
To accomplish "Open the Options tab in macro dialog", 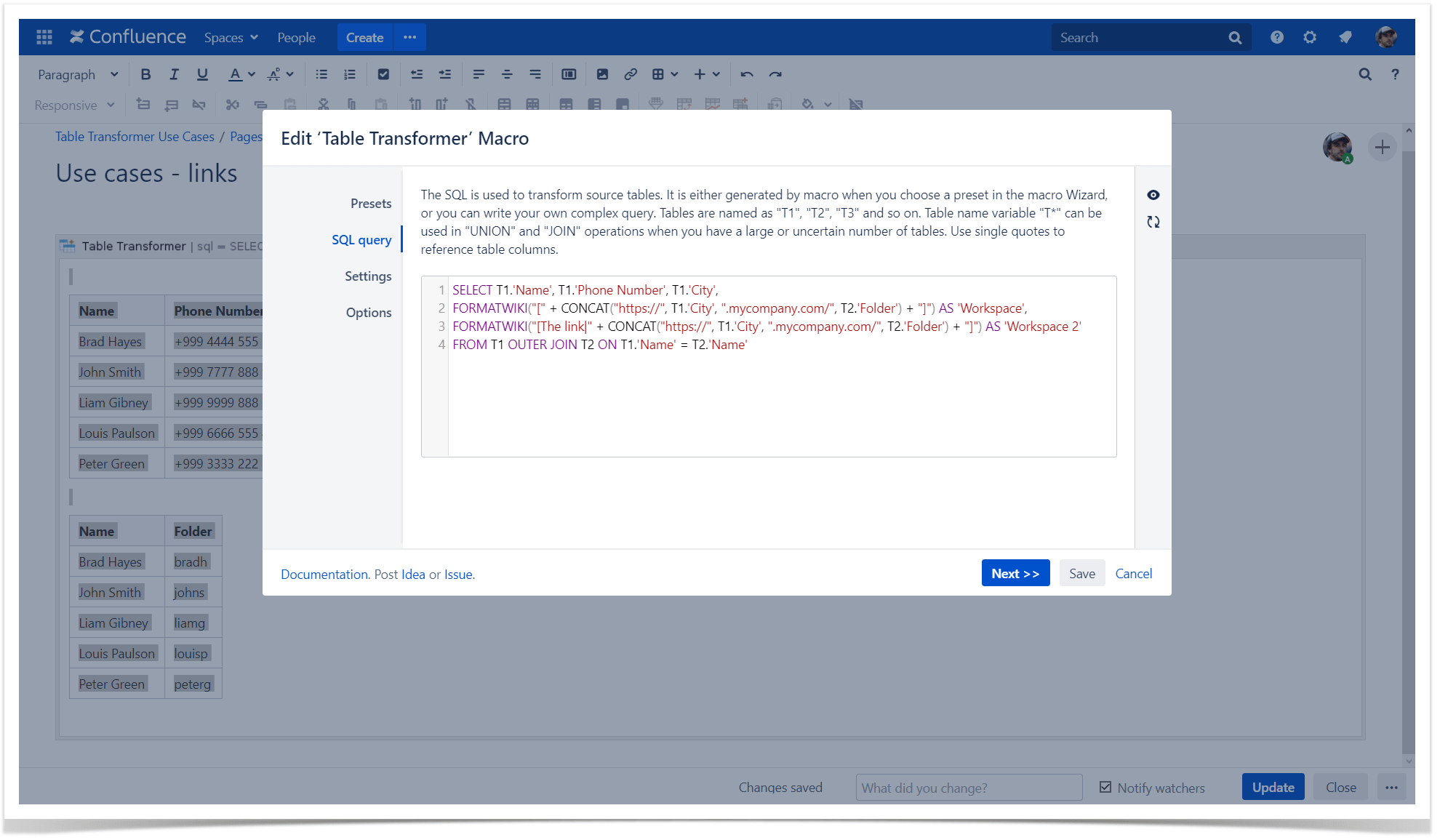I will [369, 313].
